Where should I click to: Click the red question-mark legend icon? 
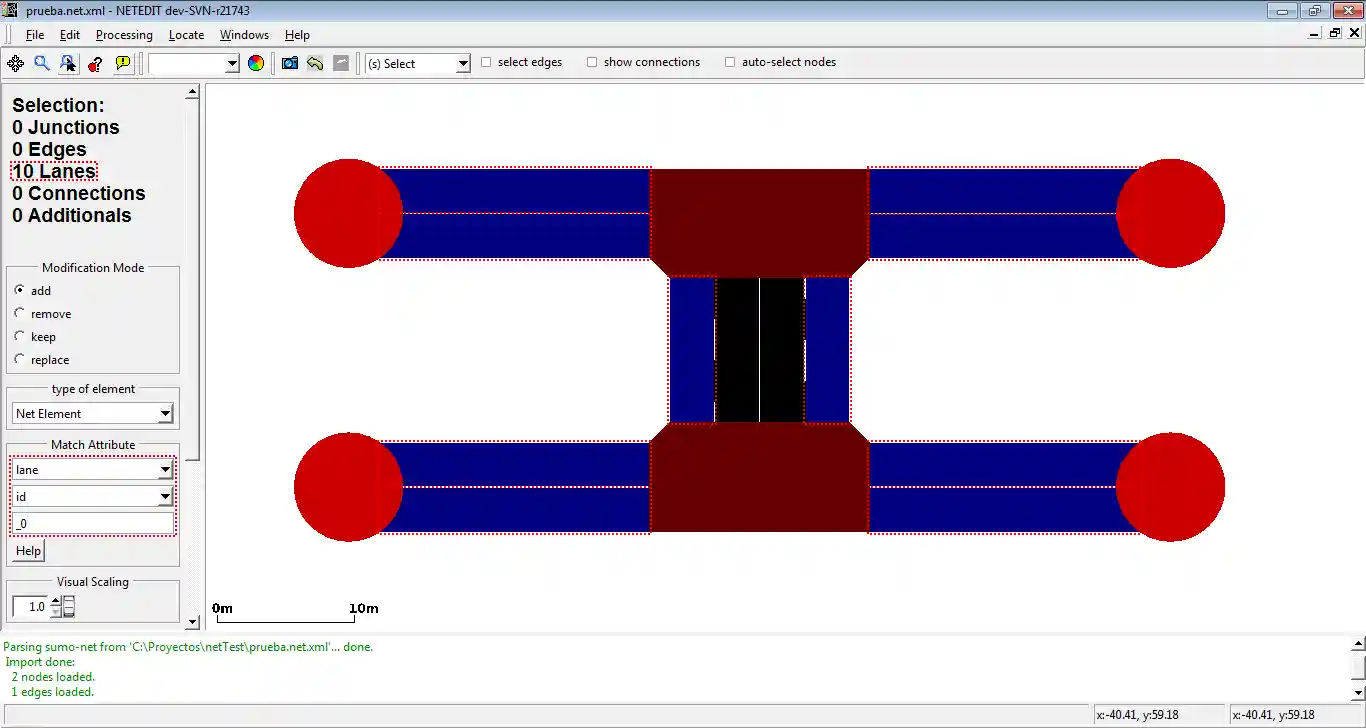point(95,63)
